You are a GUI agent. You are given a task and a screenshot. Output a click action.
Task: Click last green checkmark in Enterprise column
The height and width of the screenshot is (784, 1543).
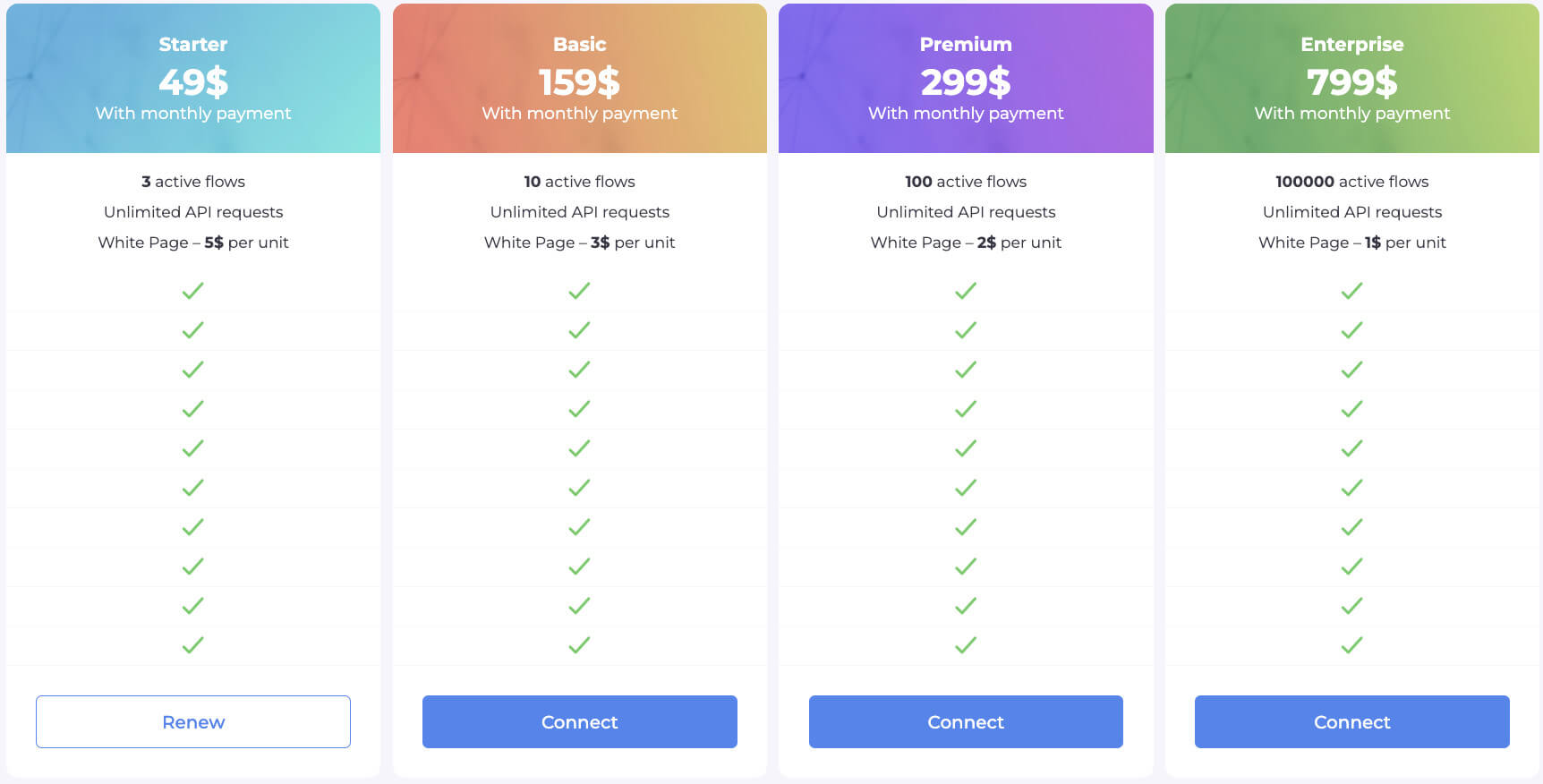click(1352, 645)
